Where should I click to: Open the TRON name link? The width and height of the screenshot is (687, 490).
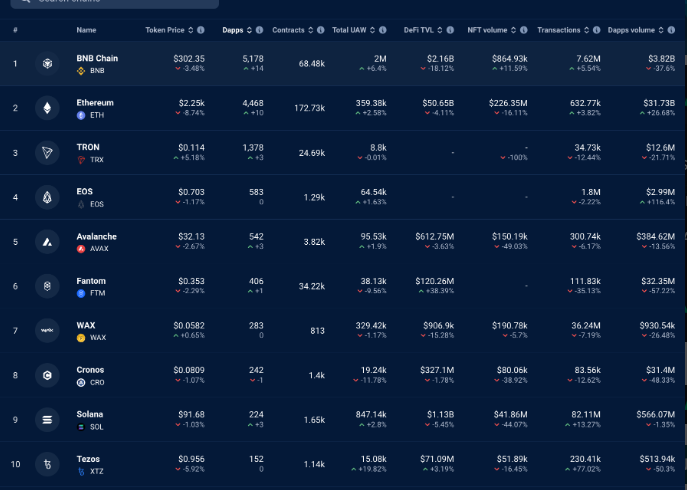point(88,147)
